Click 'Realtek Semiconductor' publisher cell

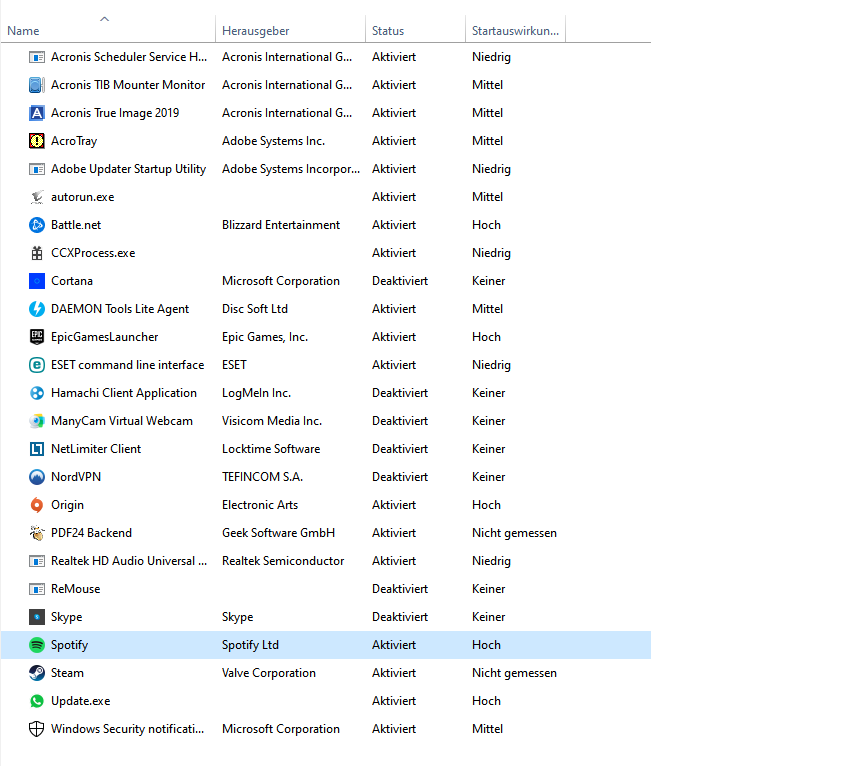click(x=283, y=561)
